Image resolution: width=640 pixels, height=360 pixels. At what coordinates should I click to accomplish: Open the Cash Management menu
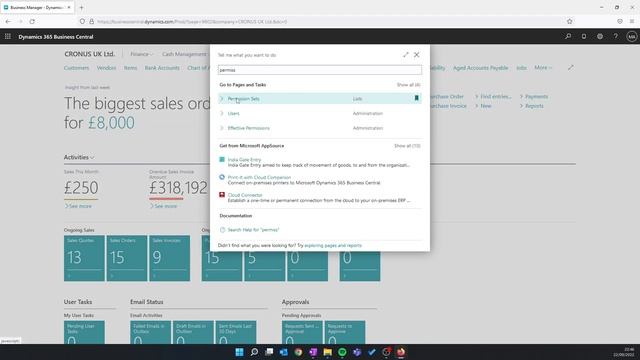coord(184,54)
